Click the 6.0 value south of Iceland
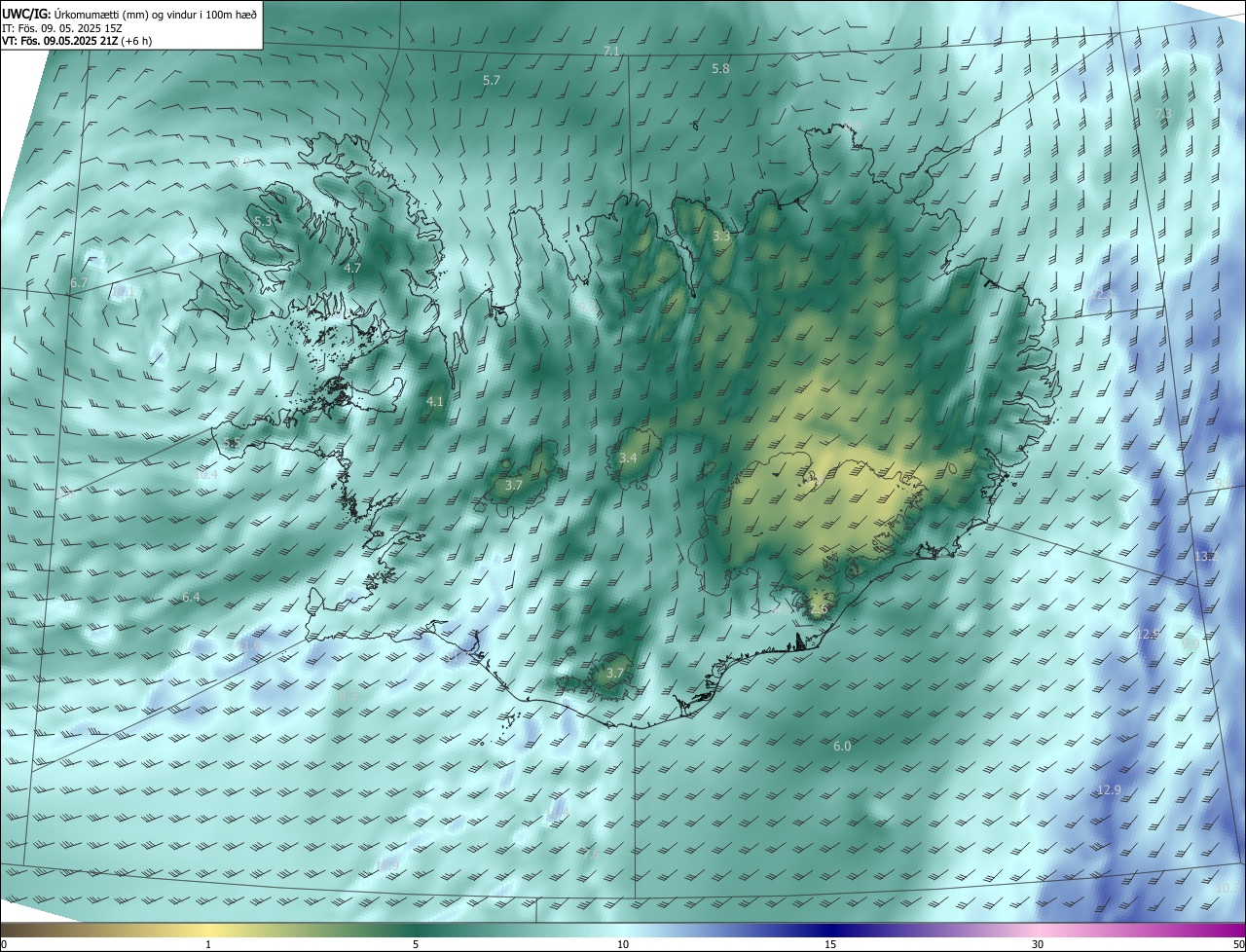Image resolution: width=1246 pixels, height=952 pixels. [842, 746]
